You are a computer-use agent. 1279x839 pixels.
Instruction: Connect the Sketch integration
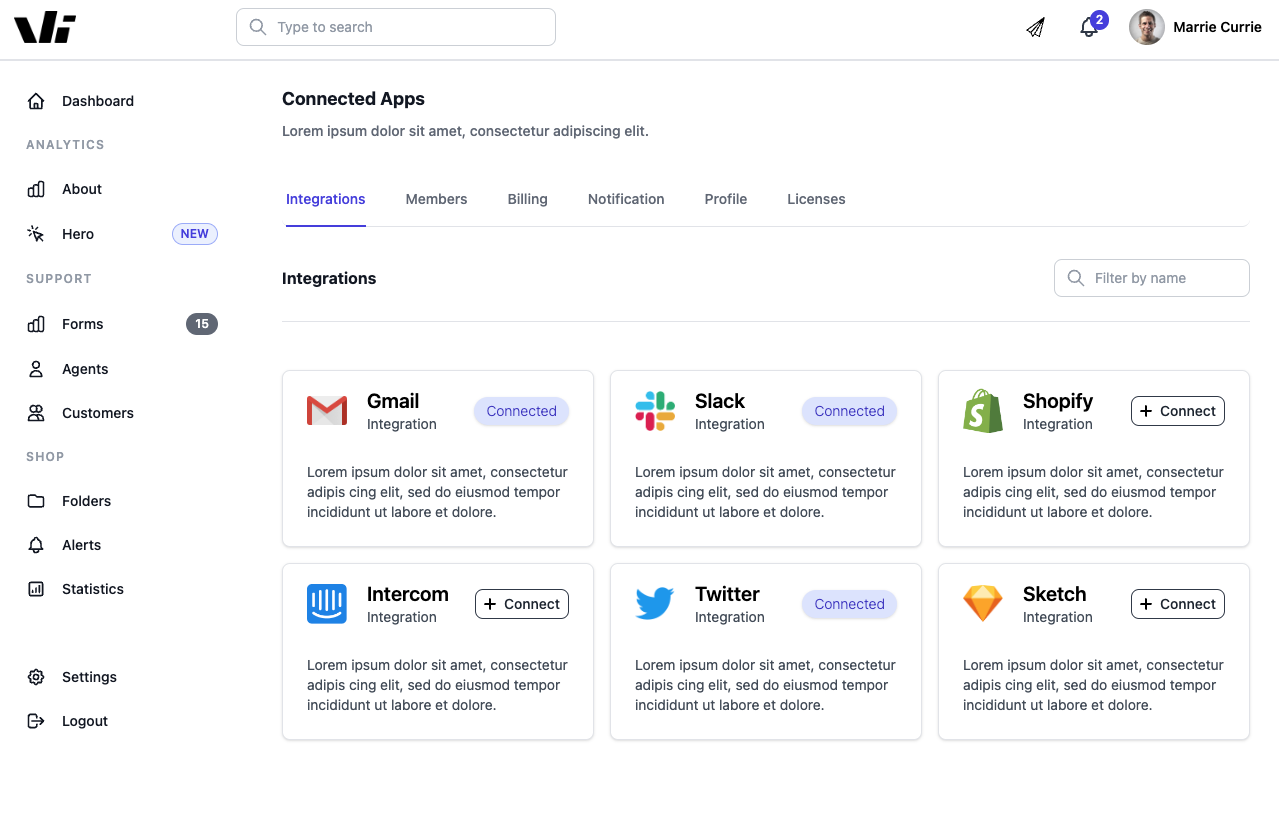click(x=1178, y=604)
